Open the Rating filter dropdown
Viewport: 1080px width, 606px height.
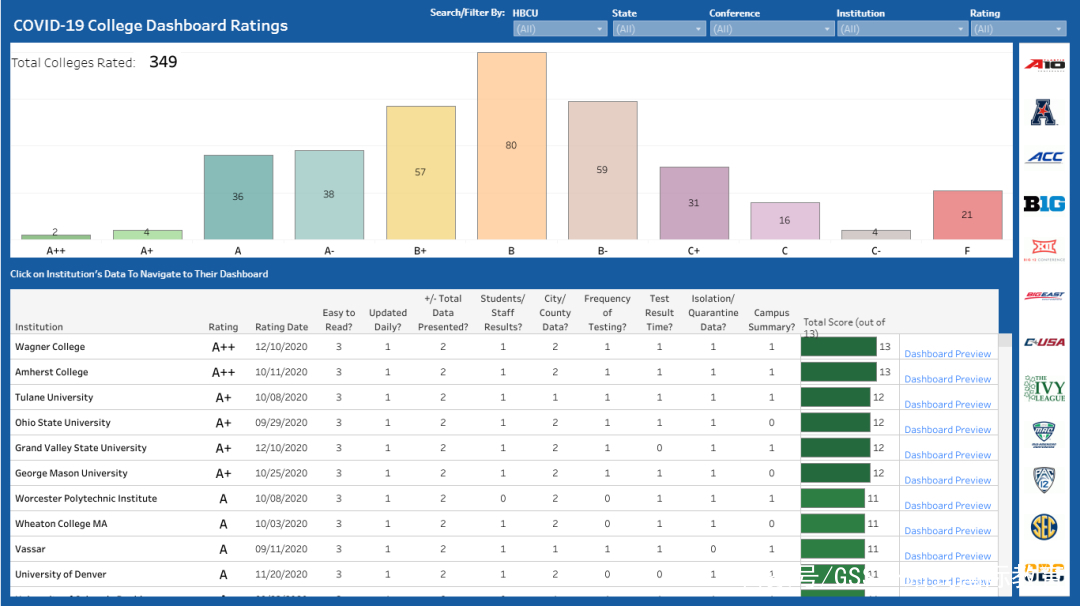[1017, 29]
